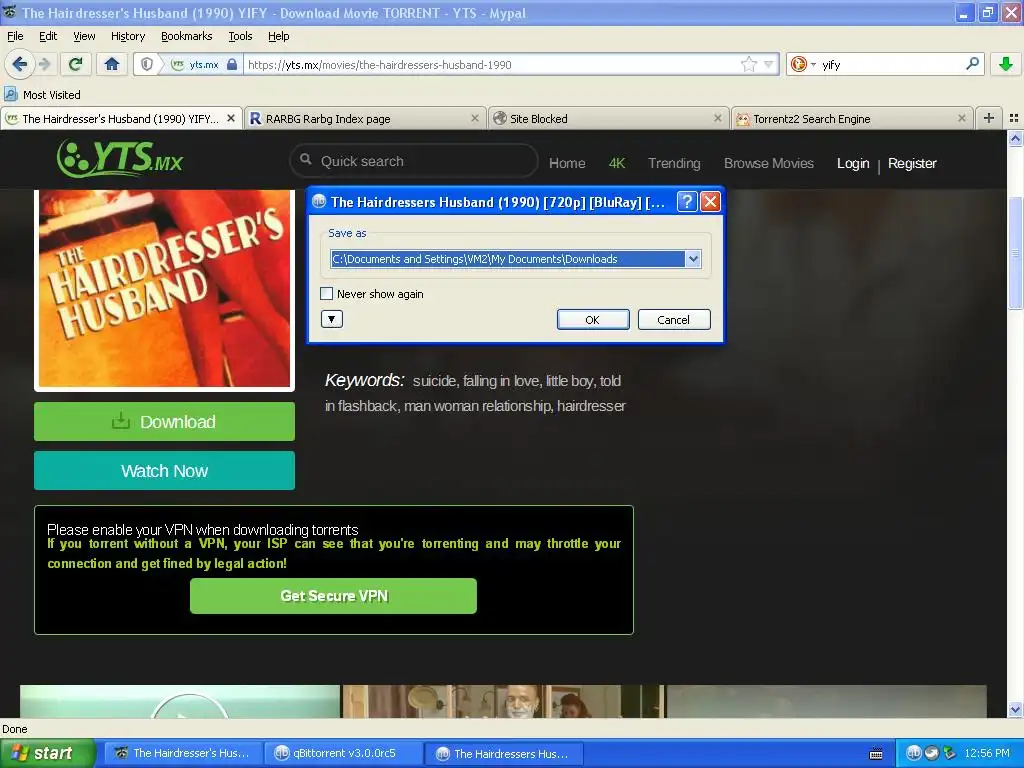This screenshot has height=768, width=1024.
Task: Click the hairdresser keyword link
Action: click(x=591, y=406)
